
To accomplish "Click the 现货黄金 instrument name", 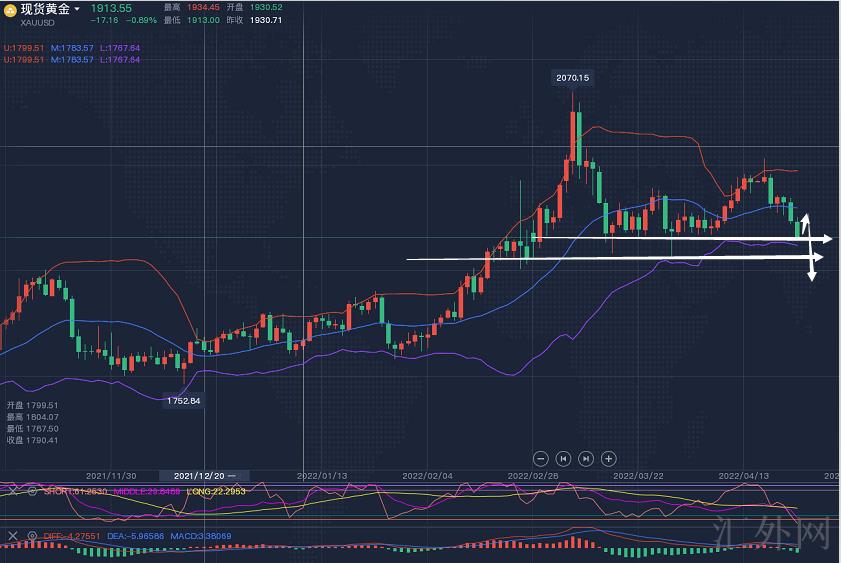I will tap(45, 9).
